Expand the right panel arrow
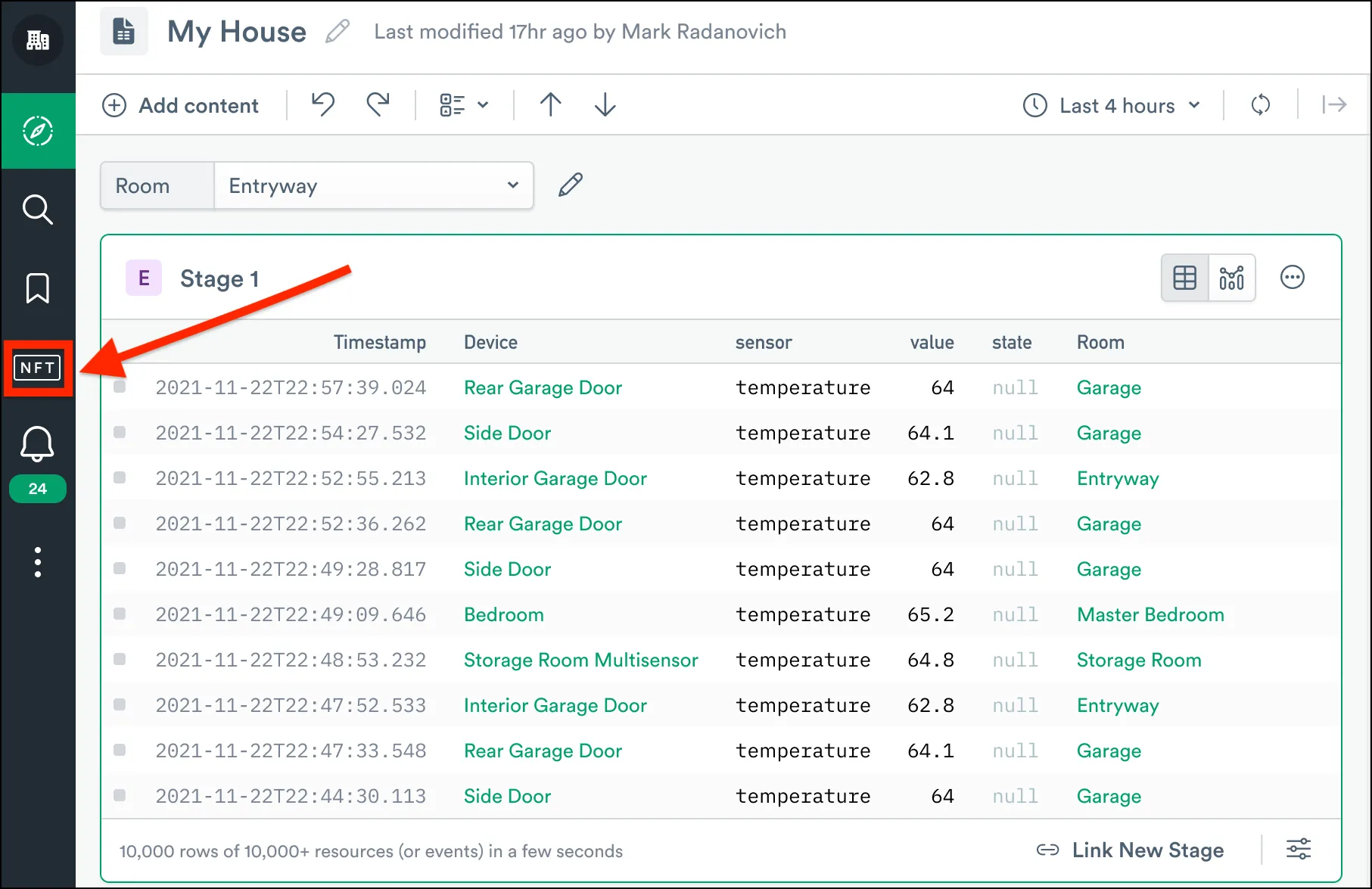This screenshot has width=1372, height=889. click(1334, 104)
